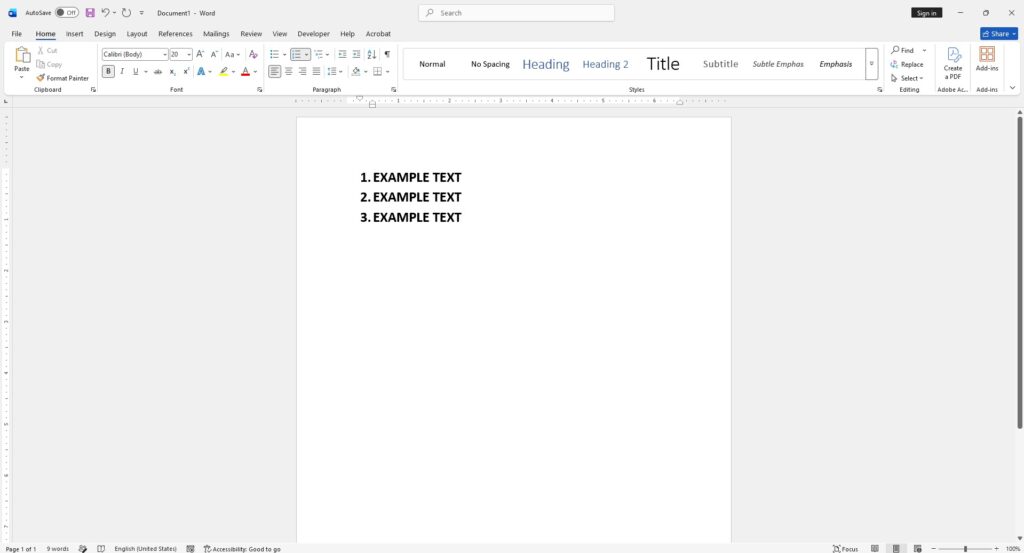Switch to Read Mode view in status bar

click(874, 548)
